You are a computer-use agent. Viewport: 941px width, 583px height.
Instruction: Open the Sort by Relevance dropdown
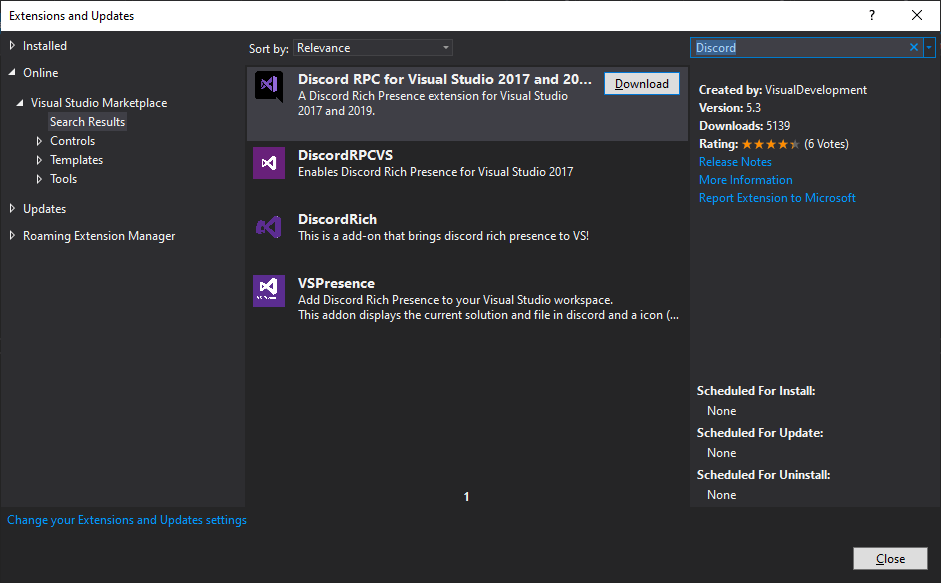[x=373, y=47]
